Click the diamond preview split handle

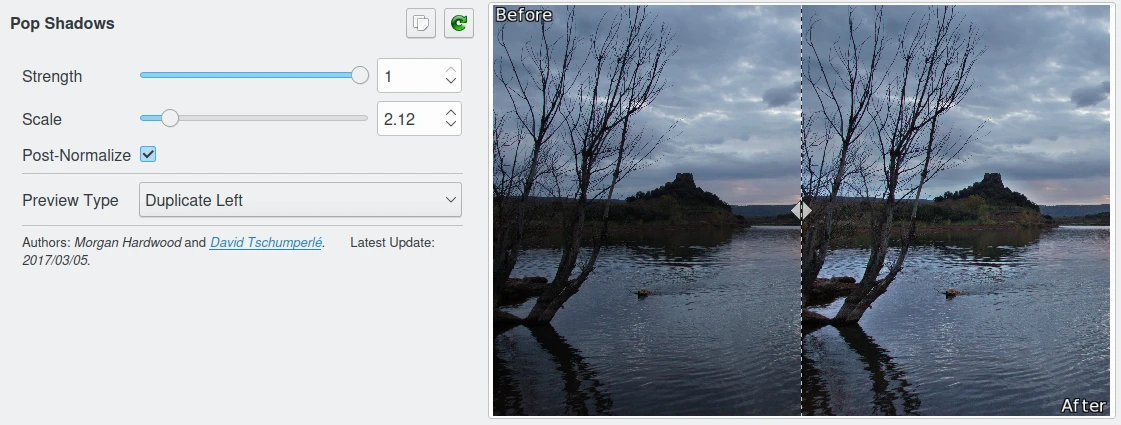801,210
